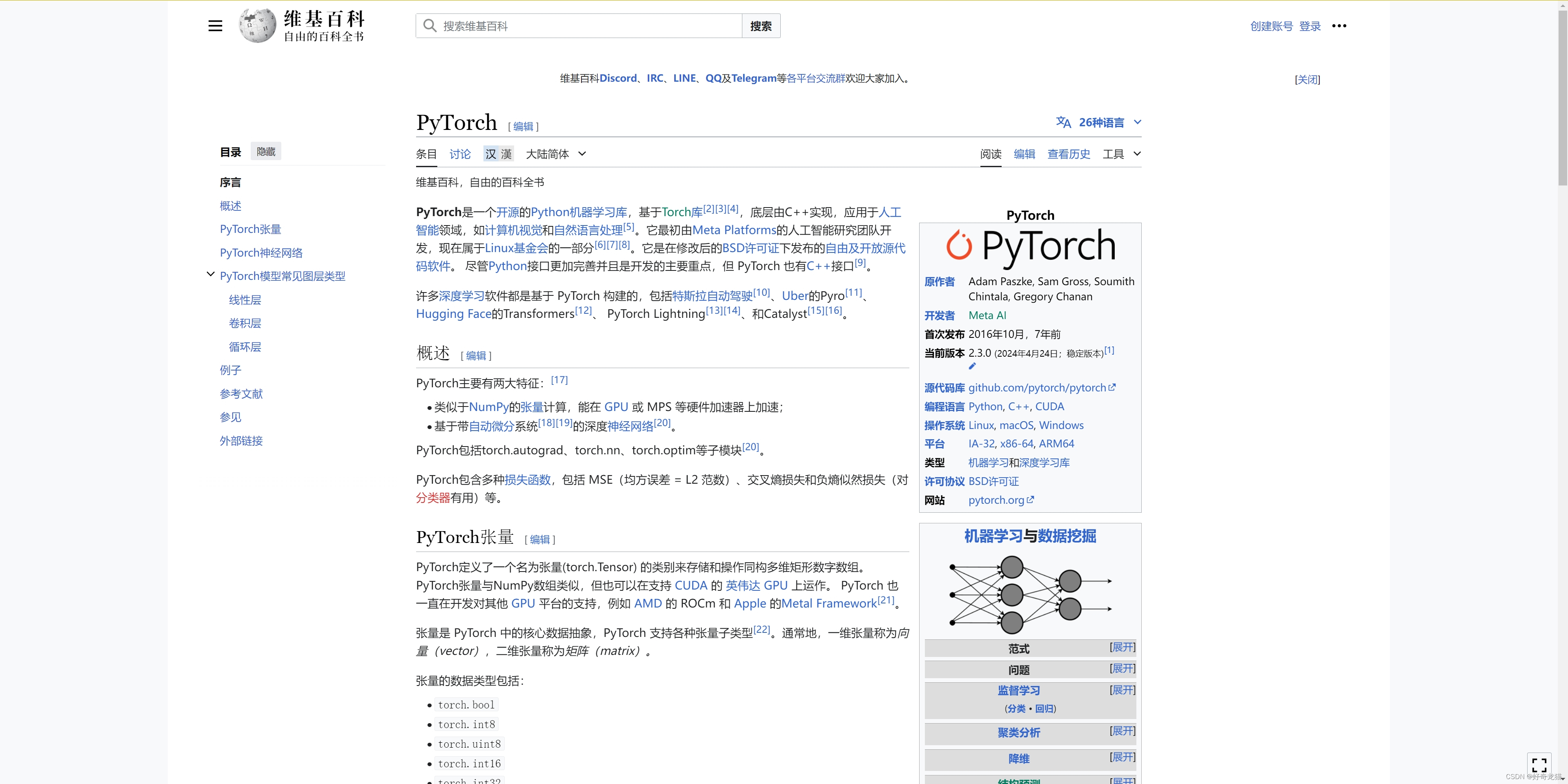1568x784 pixels.
Task: Expand the 问题 section
Action: 1123,668
